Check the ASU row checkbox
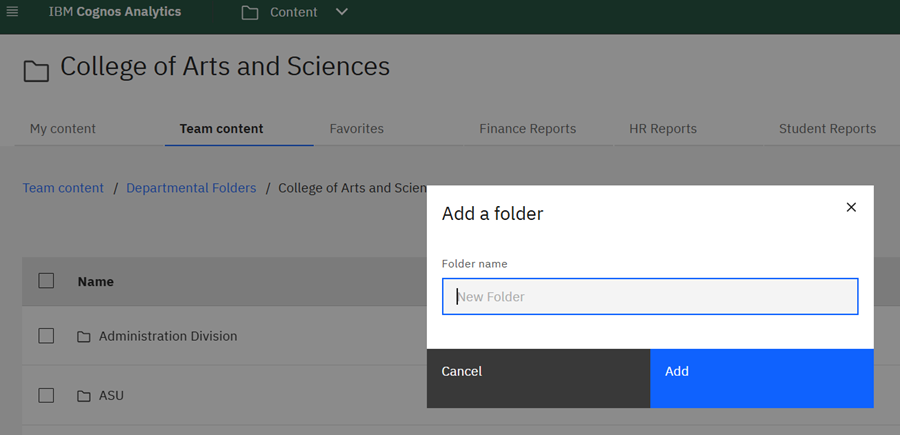Image resolution: width=900 pixels, height=435 pixels. point(46,395)
